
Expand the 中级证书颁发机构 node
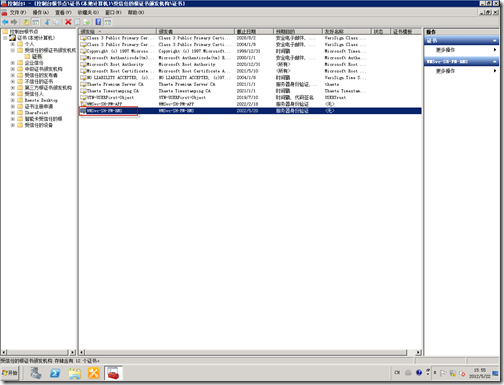13,69
